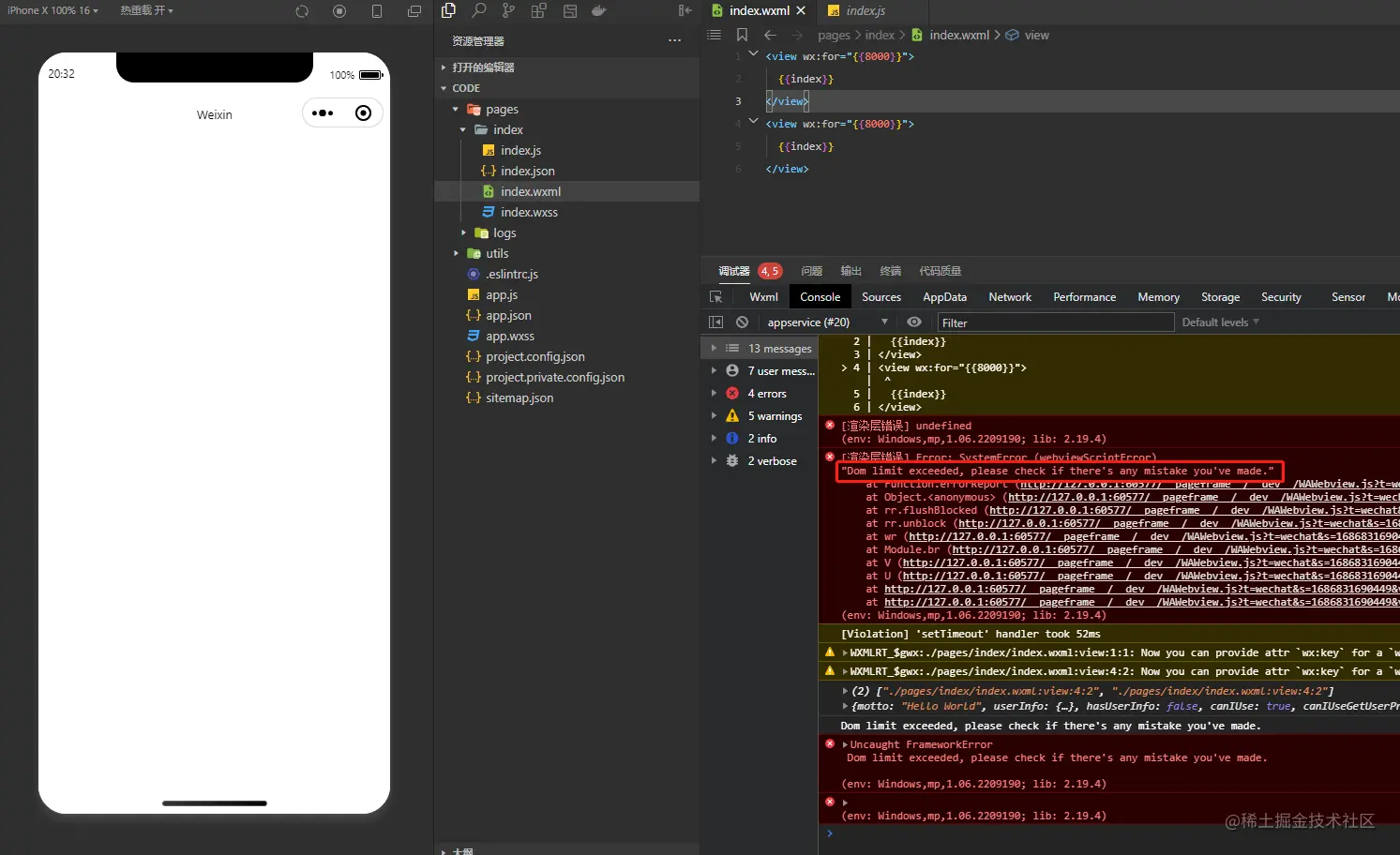Image resolution: width=1400 pixels, height=855 pixels.
Task: Click the index breadcrumb in editor path
Action: click(x=880, y=35)
